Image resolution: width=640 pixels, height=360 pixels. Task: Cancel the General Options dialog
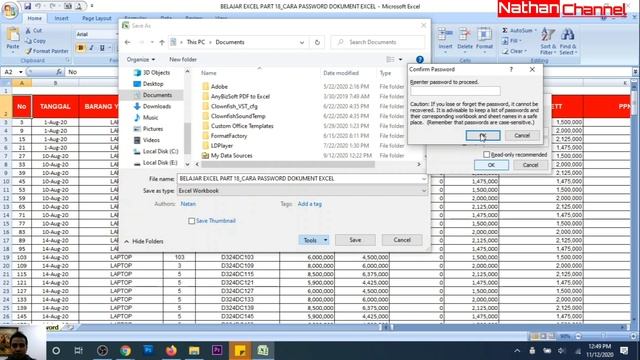click(530, 165)
